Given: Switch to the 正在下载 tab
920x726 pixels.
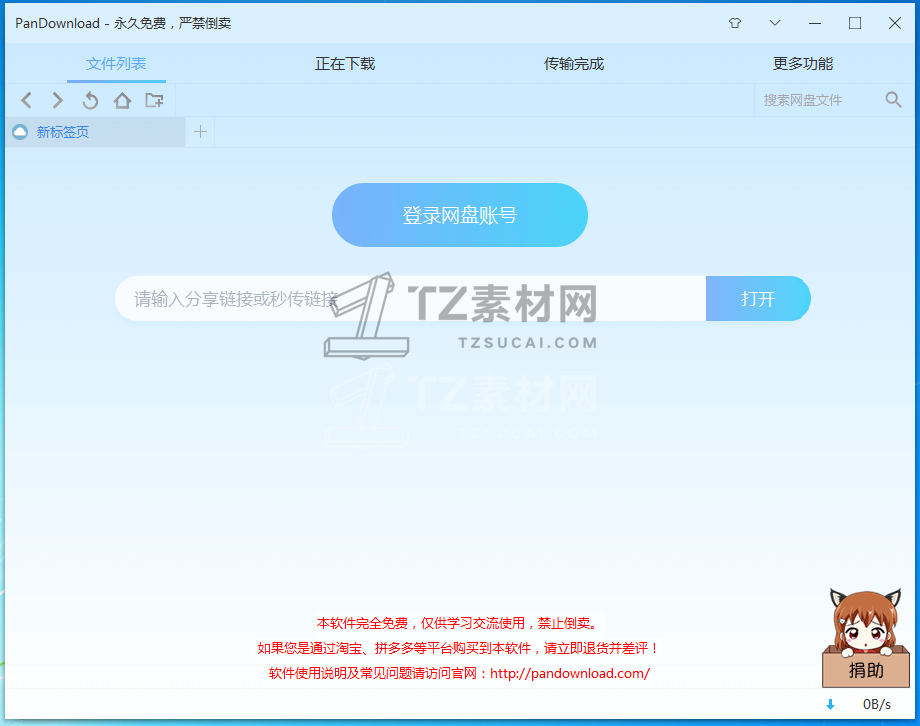Looking at the screenshot, I should tap(345, 63).
